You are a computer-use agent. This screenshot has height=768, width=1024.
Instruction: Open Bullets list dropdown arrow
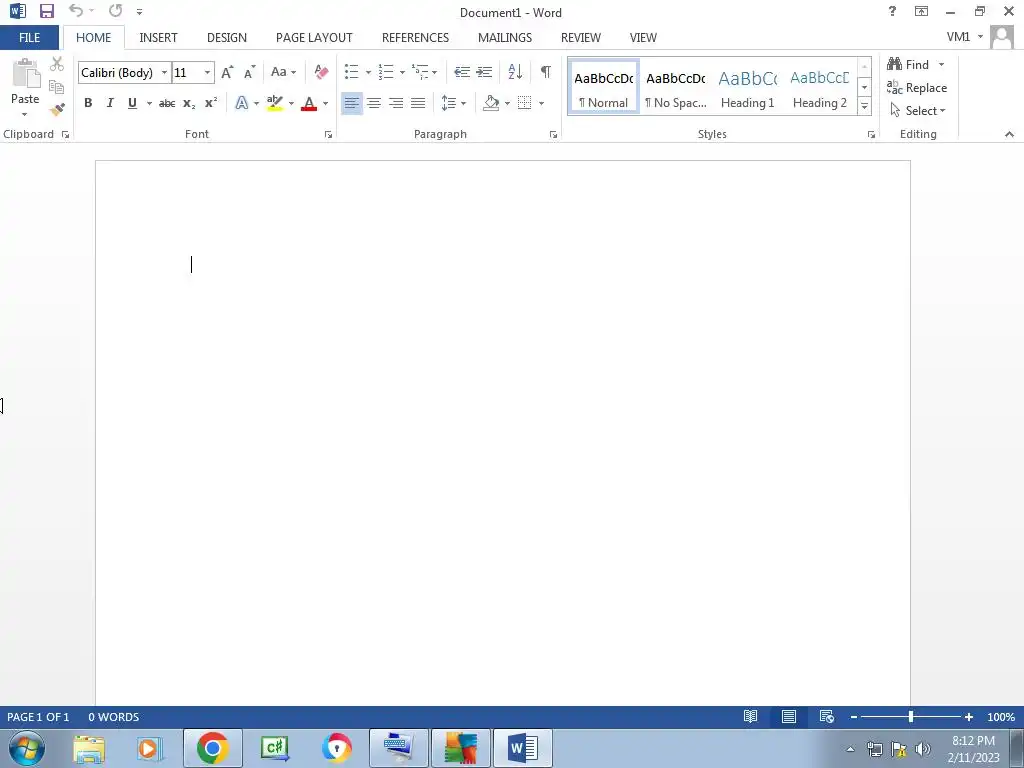pos(368,72)
